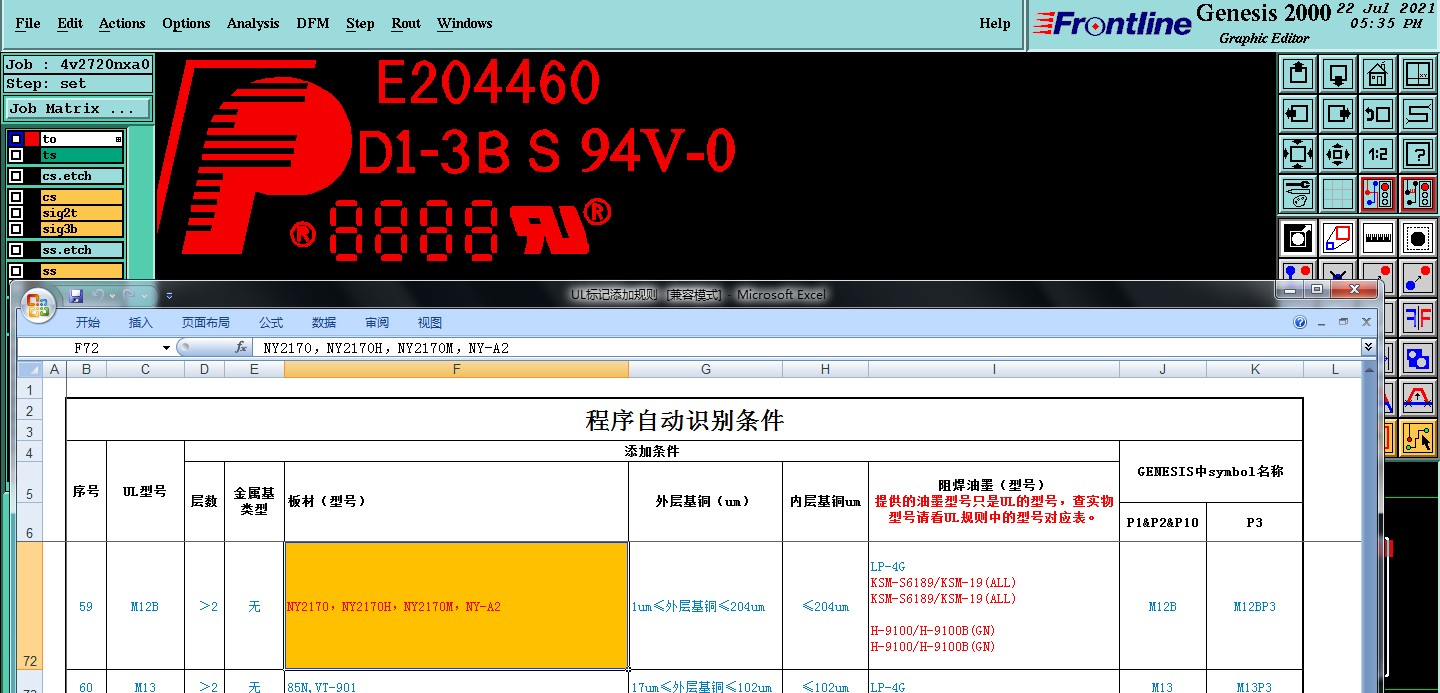Click the pan right icon
The height and width of the screenshot is (693, 1440).
click(1337, 113)
